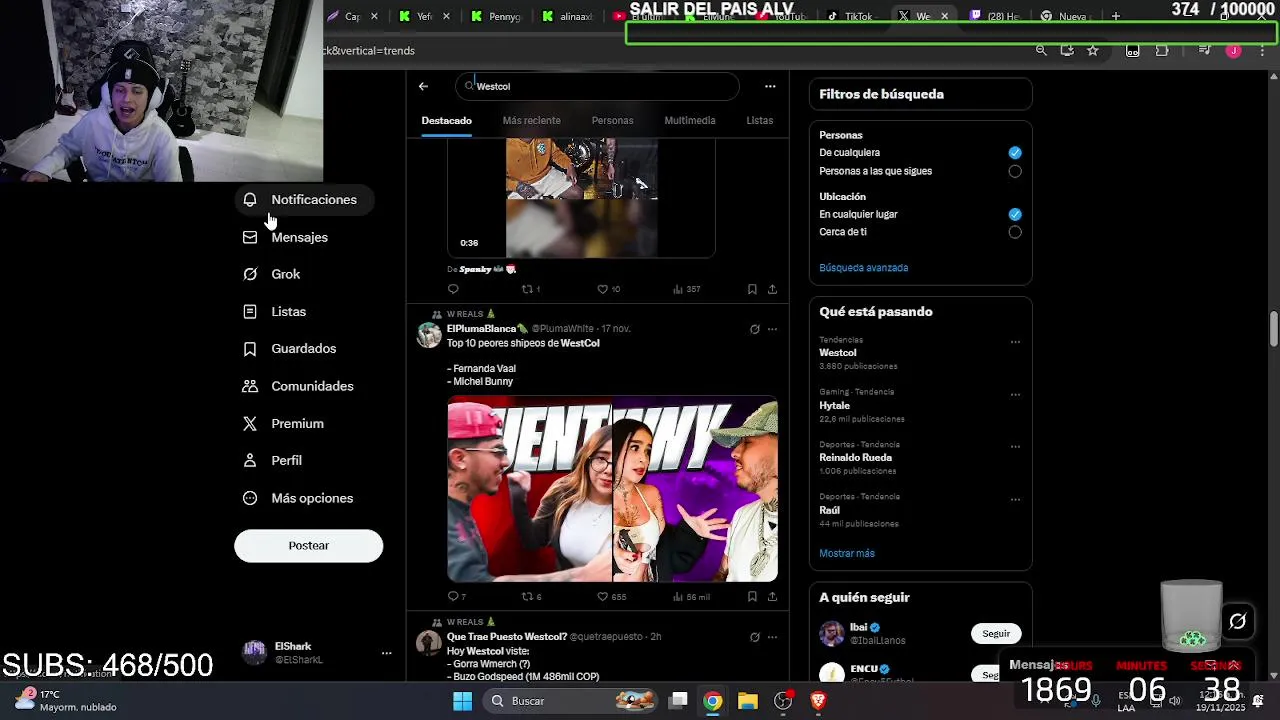Open Brave browser from the taskbar
Screen dimensions: 1280x720
tap(818, 701)
